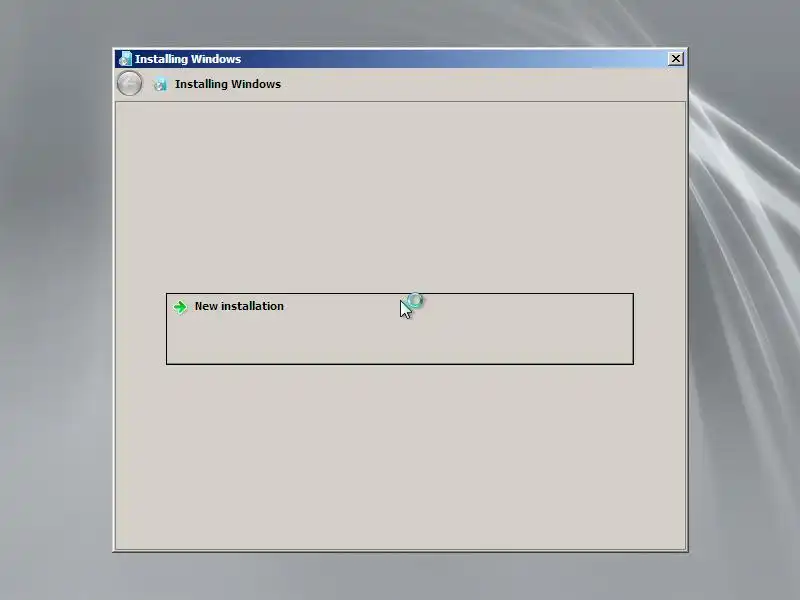Screen dimensions: 800x600
Task: Click the Installing Windows heading text
Action: pos(228,84)
